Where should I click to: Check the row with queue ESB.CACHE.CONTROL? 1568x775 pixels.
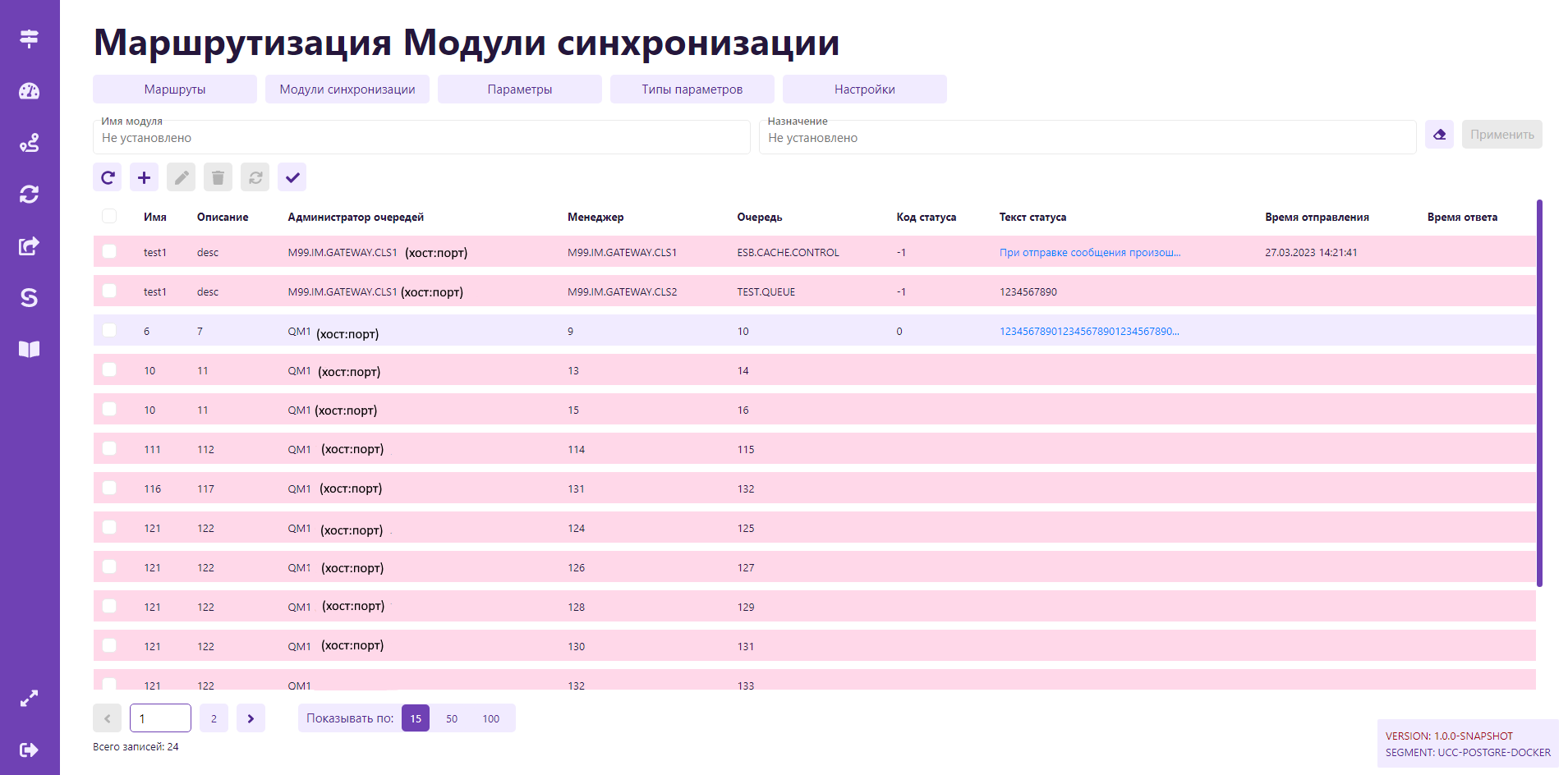tap(109, 252)
